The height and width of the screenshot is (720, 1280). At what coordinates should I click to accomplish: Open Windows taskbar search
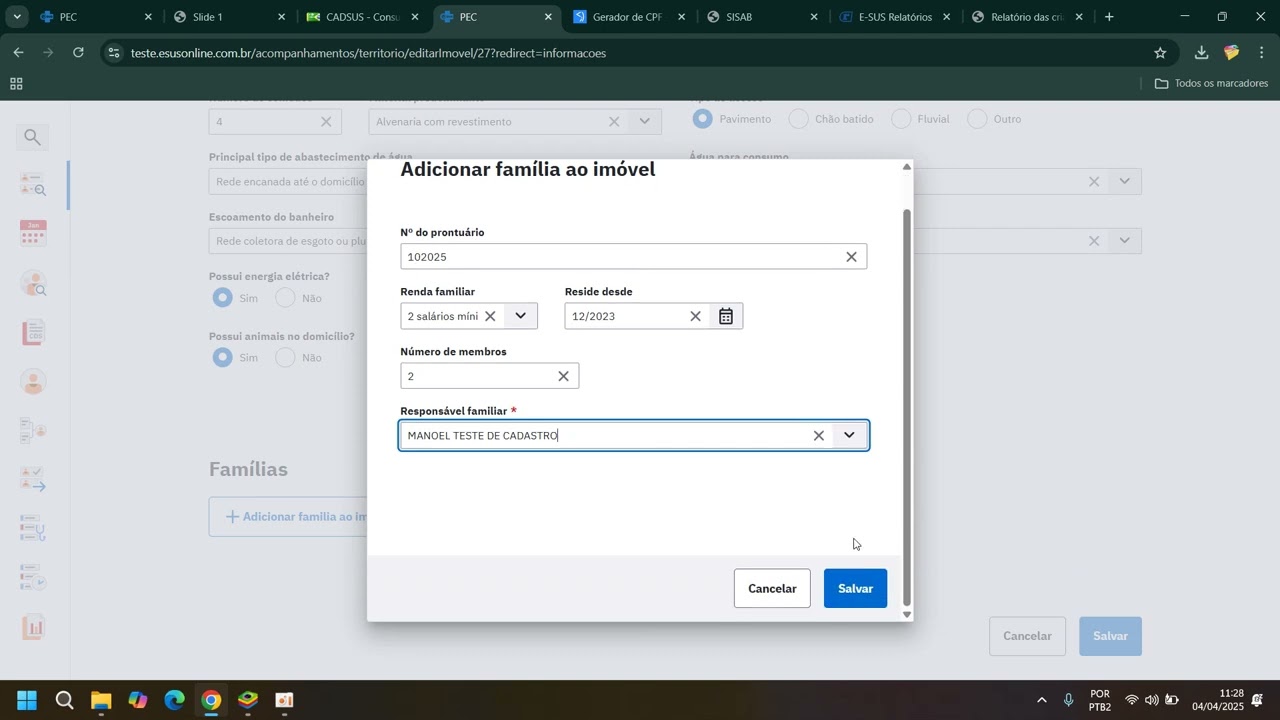pyautogui.click(x=64, y=700)
